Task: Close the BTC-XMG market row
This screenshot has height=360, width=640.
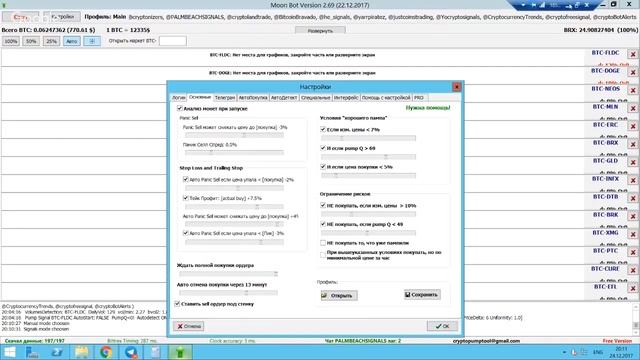Action: pyautogui.click(x=633, y=234)
